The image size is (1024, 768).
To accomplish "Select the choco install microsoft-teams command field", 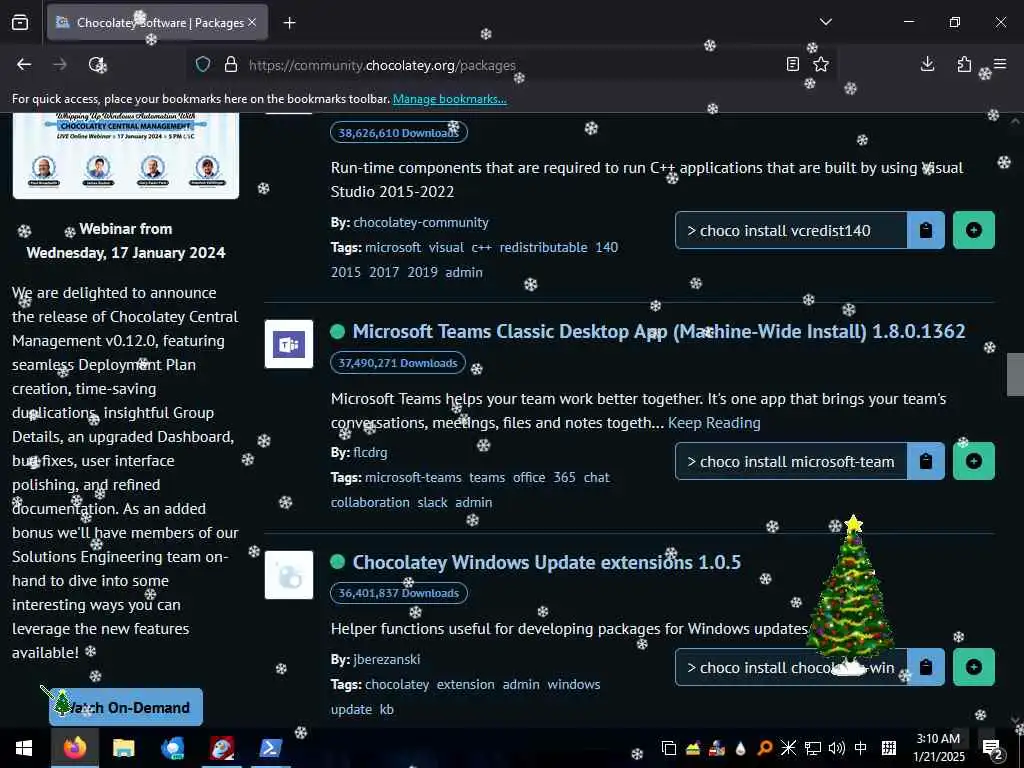I will click(x=791, y=461).
